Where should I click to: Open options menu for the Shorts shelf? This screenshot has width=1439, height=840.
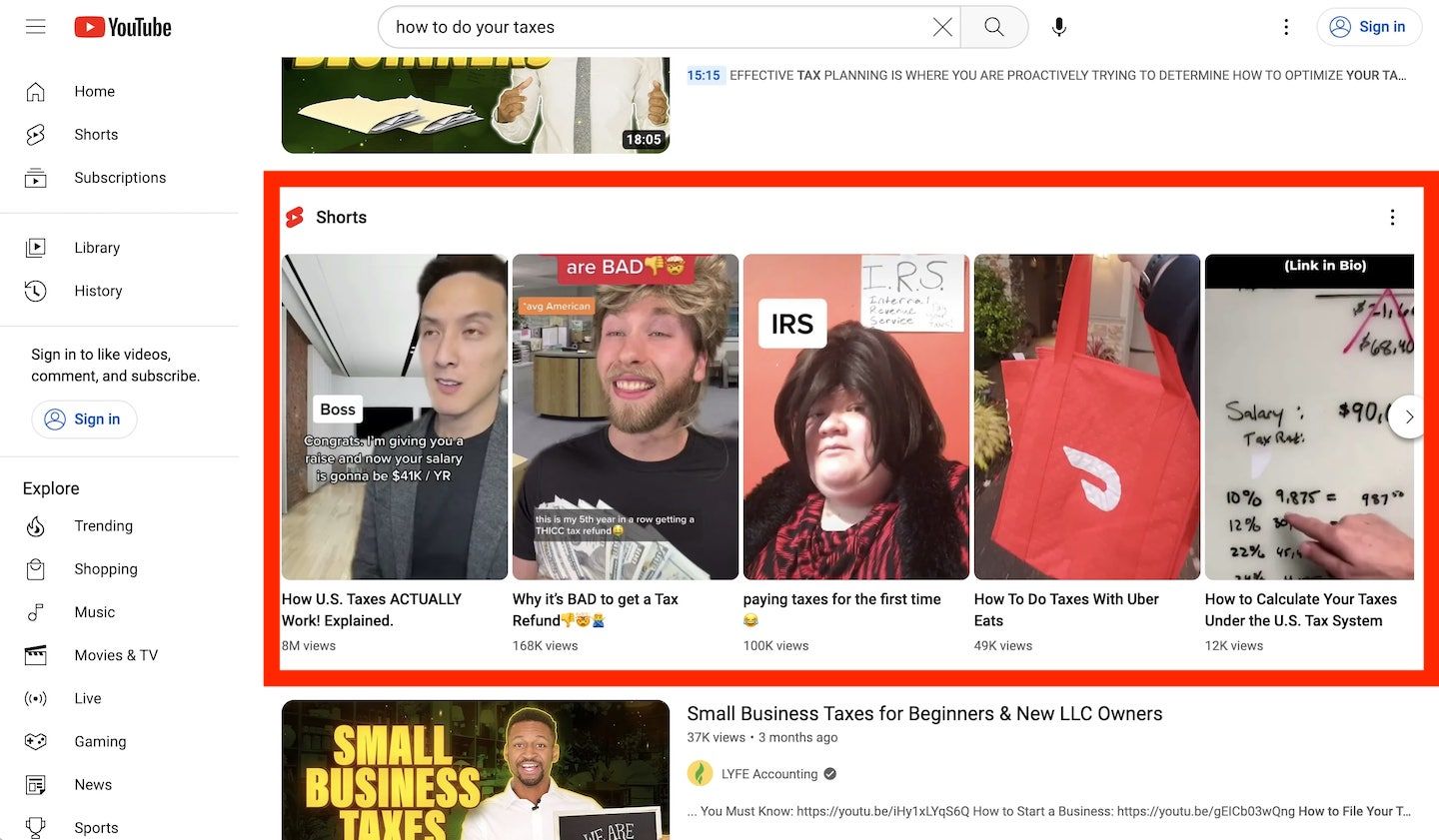pyautogui.click(x=1392, y=217)
